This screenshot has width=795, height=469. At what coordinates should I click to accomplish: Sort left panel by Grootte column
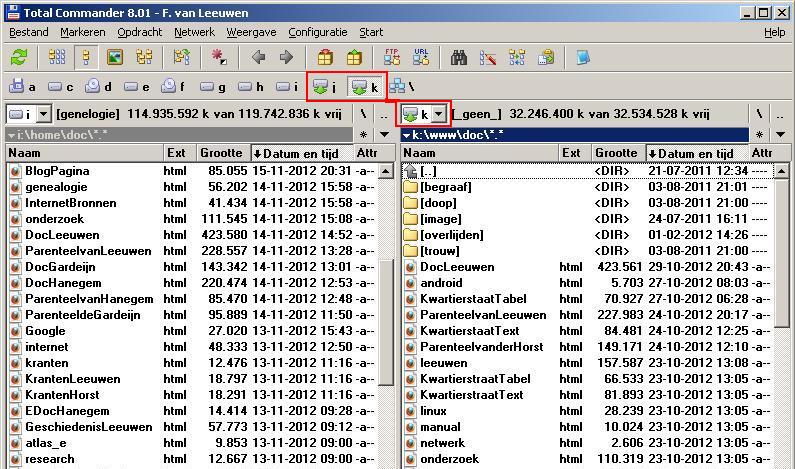click(222, 153)
